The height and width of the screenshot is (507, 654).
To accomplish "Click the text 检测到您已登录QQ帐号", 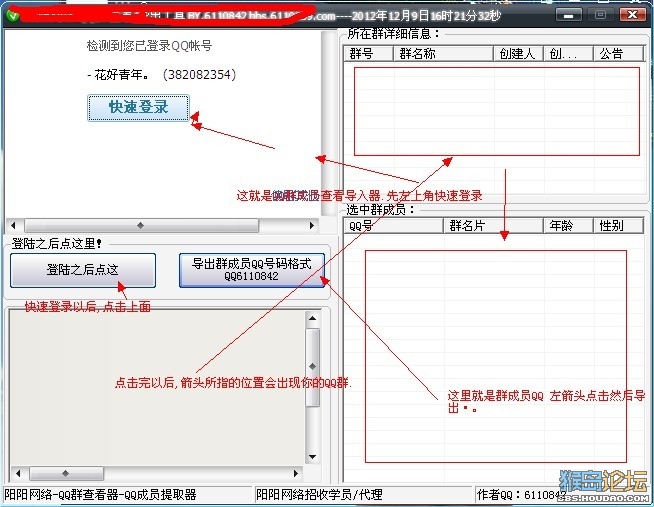I will [x=149, y=45].
